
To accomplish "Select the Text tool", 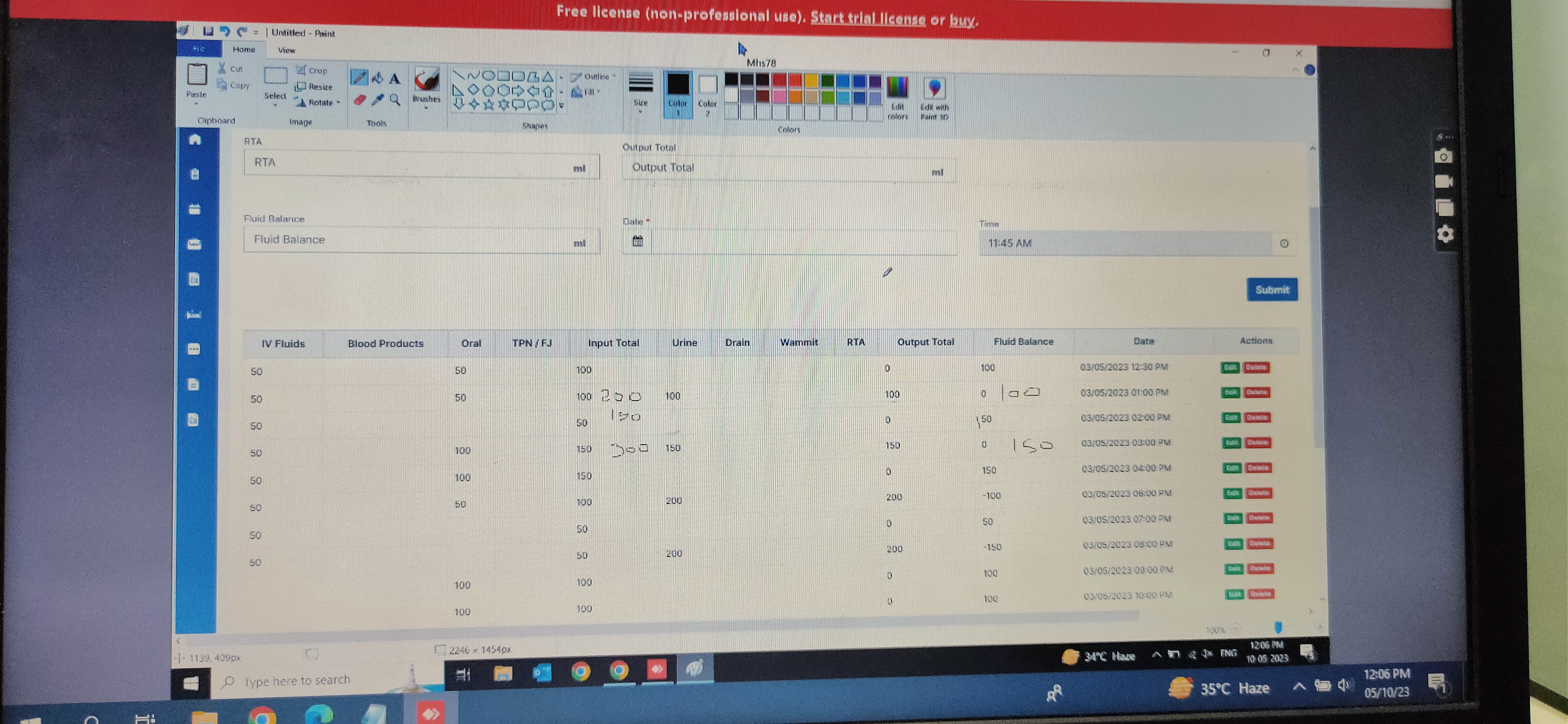I will coord(395,79).
